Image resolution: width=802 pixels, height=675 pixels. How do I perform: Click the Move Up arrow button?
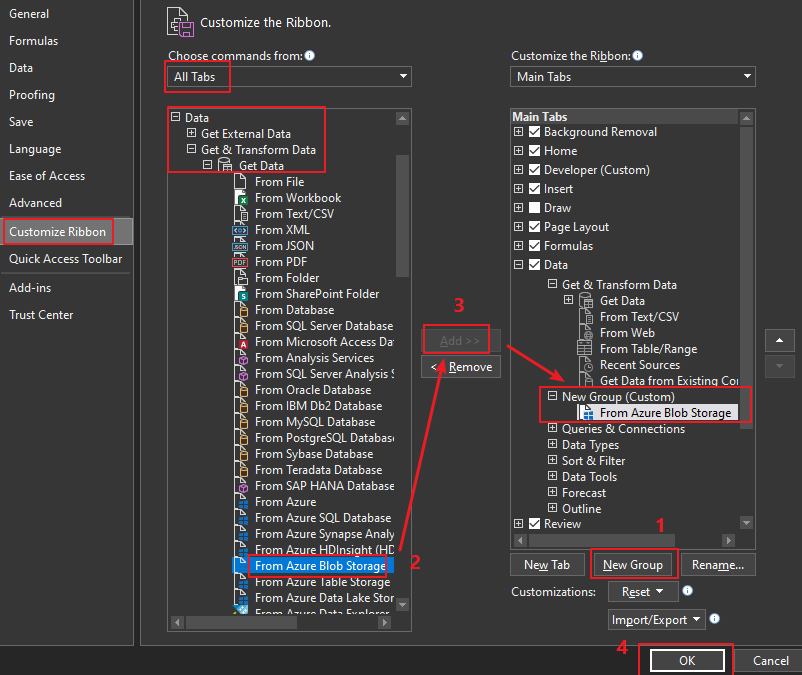[x=779, y=340]
